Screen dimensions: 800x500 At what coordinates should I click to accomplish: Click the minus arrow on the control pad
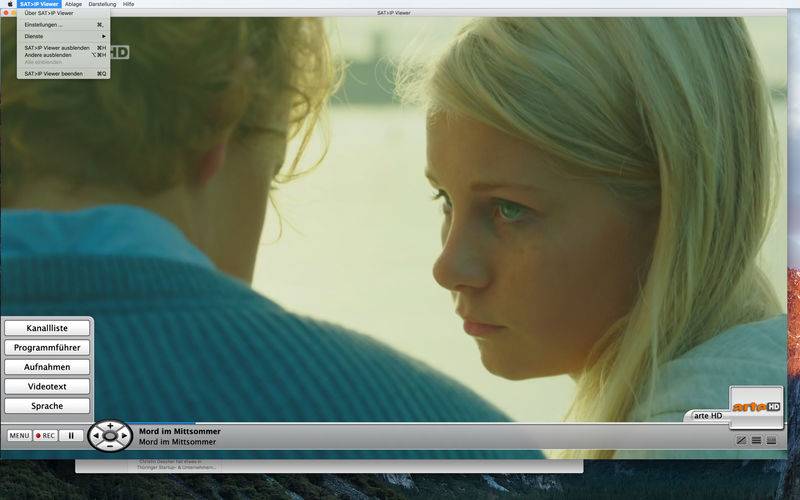click(x=110, y=446)
